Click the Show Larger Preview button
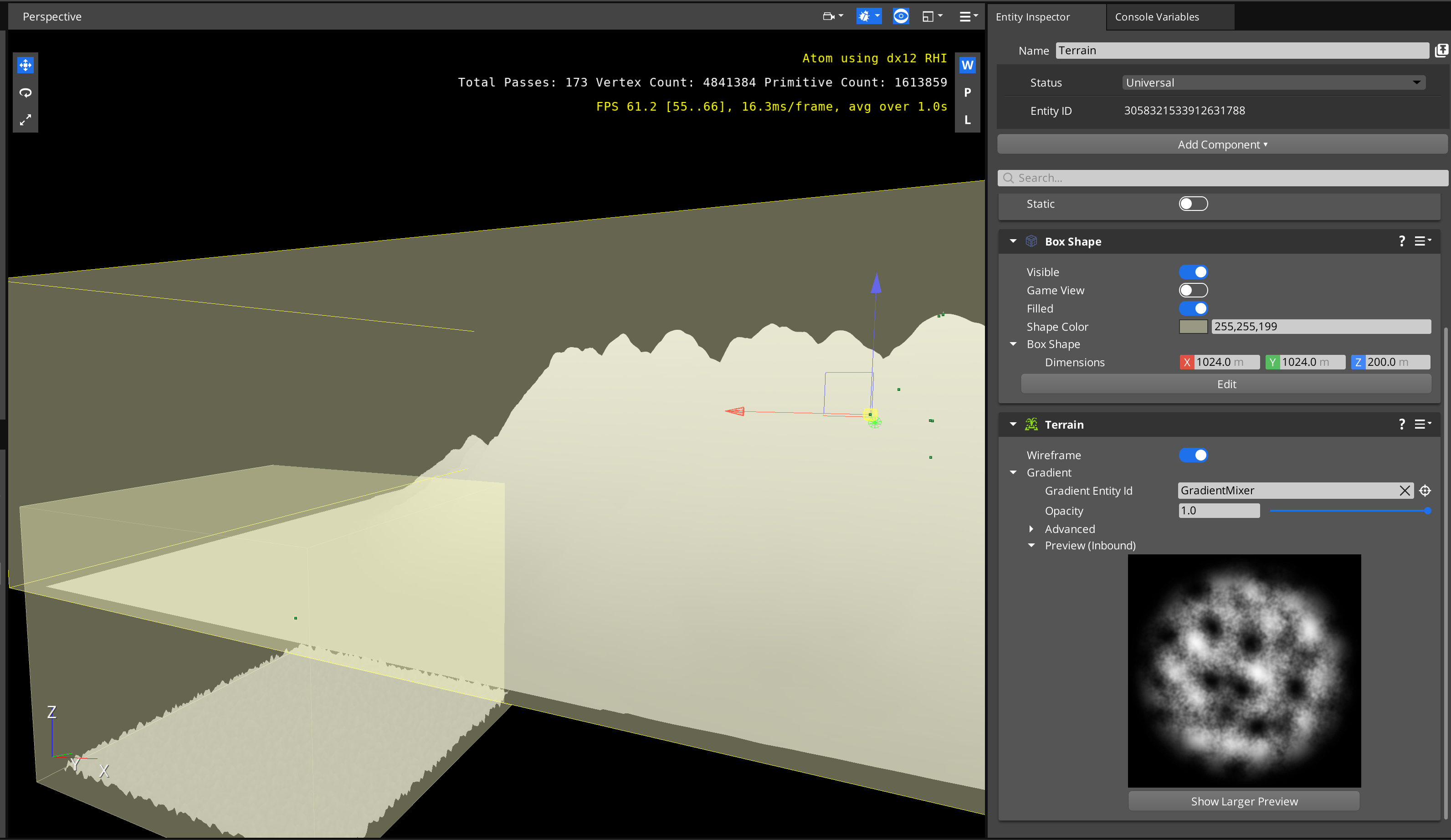This screenshot has width=1451, height=840. (x=1243, y=801)
